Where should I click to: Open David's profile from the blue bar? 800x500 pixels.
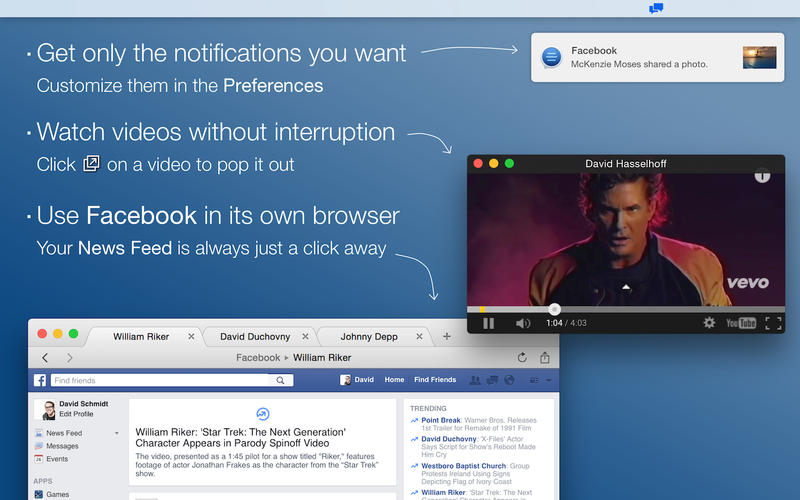click(357, 380)
